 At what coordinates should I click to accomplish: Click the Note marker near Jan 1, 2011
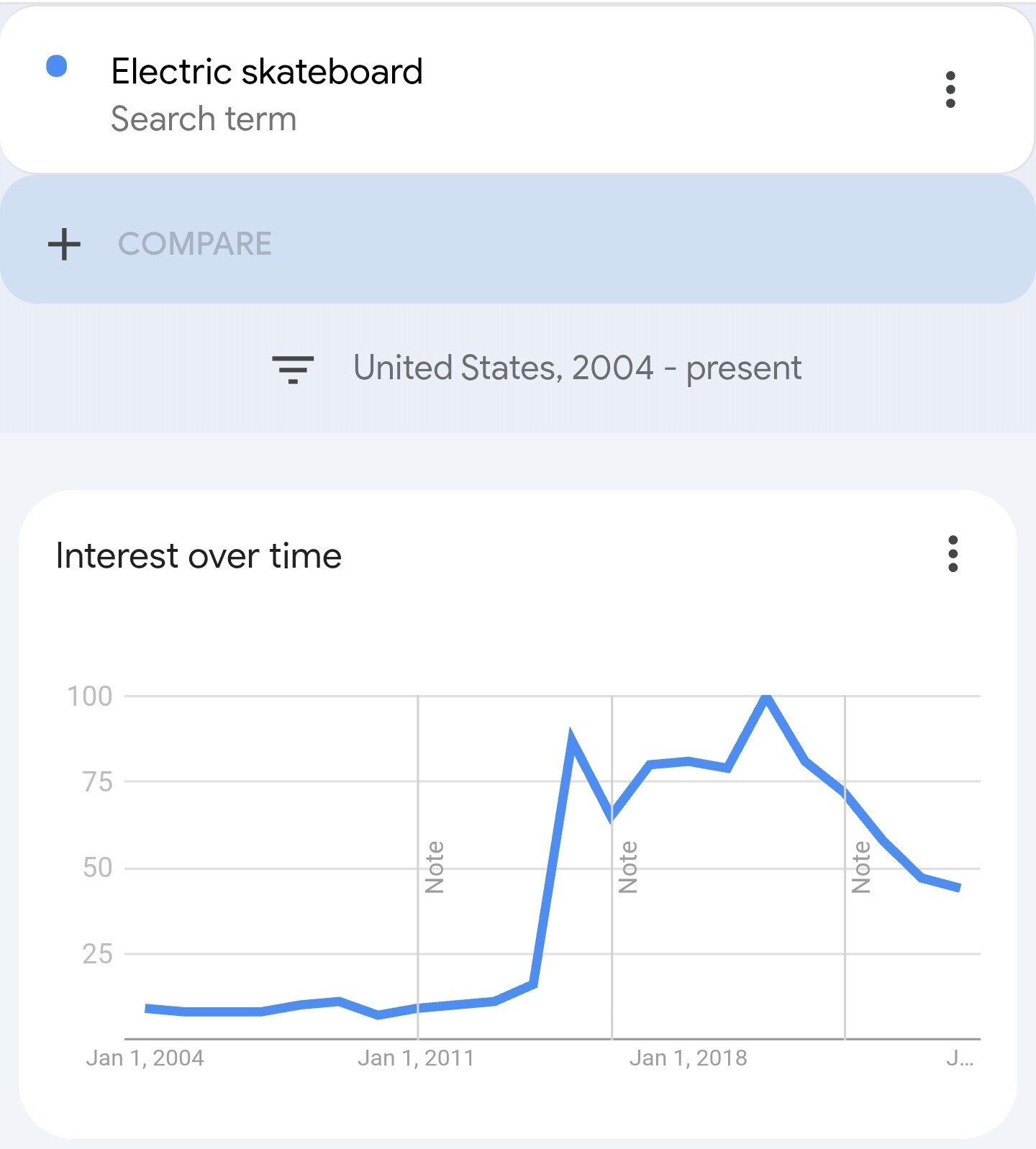435,867
